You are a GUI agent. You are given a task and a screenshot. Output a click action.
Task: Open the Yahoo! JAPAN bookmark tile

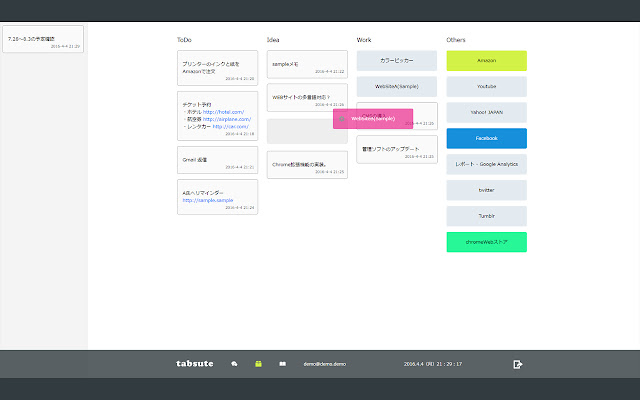[487, 112]
